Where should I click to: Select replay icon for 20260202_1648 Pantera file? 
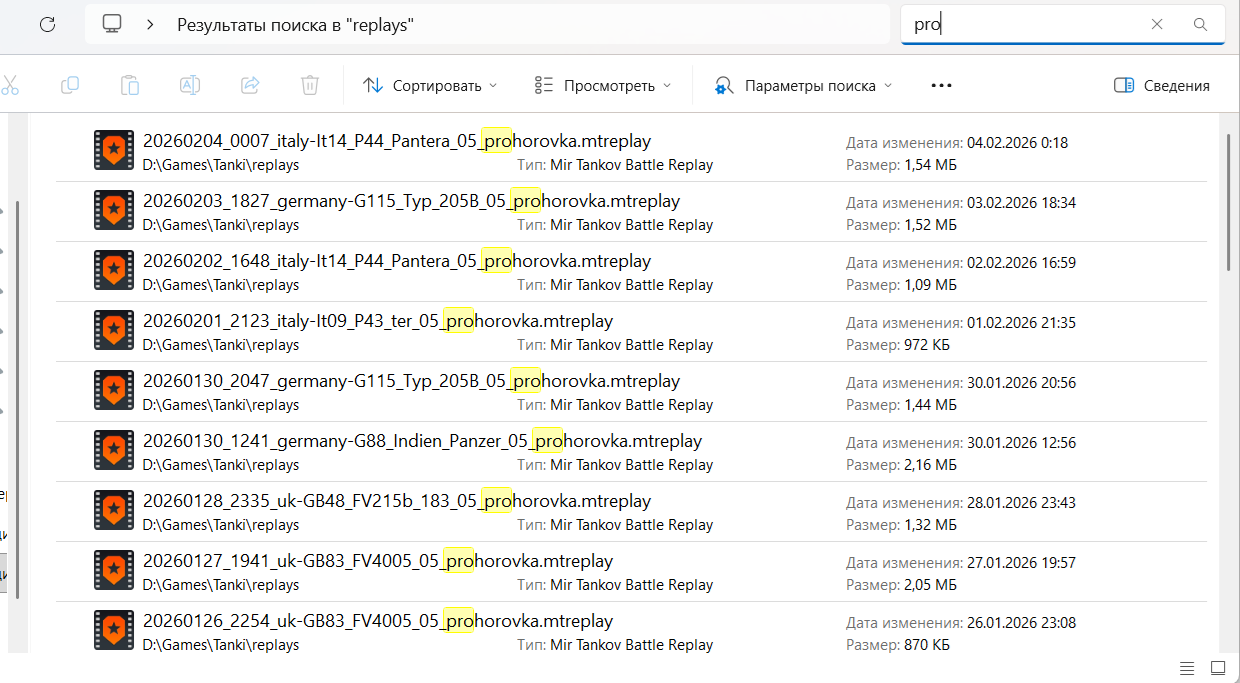pos(114,270)
